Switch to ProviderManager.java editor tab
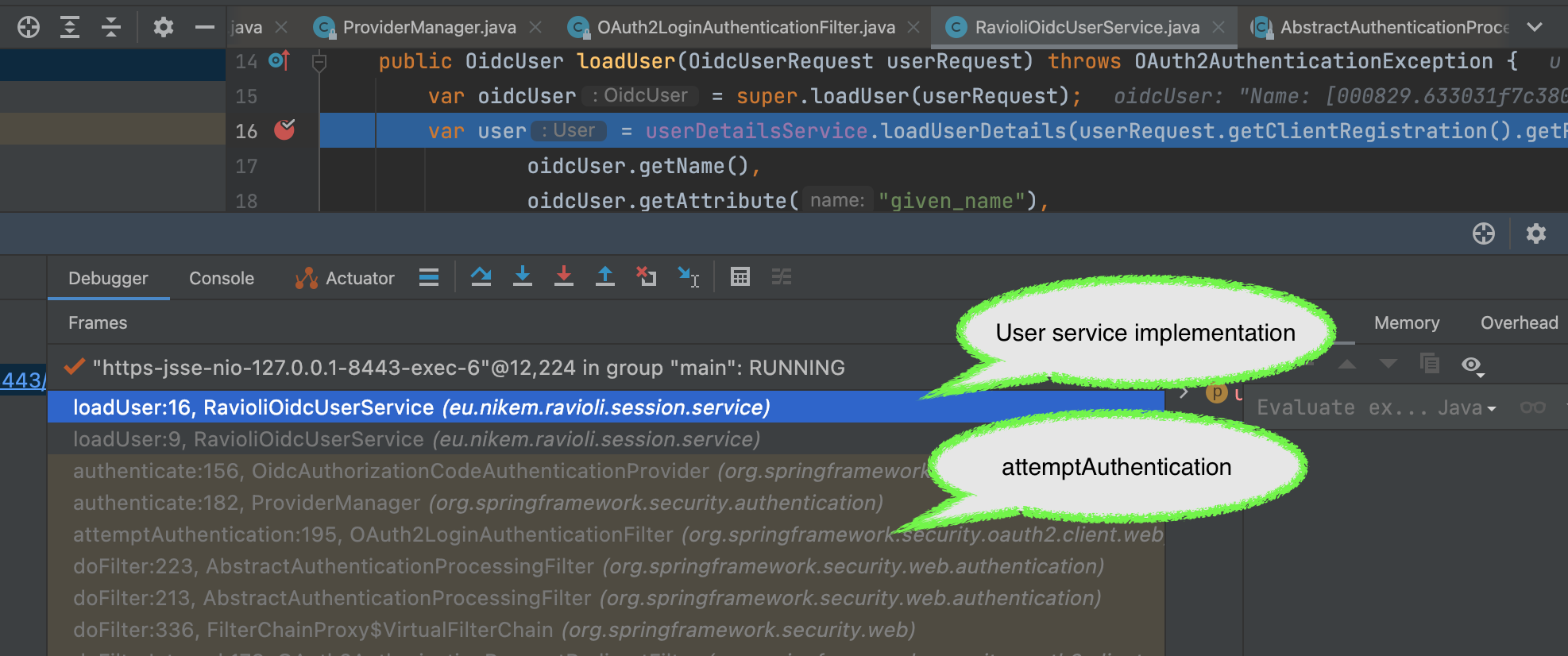This screenshot has height=656, width=1568. 429,27
